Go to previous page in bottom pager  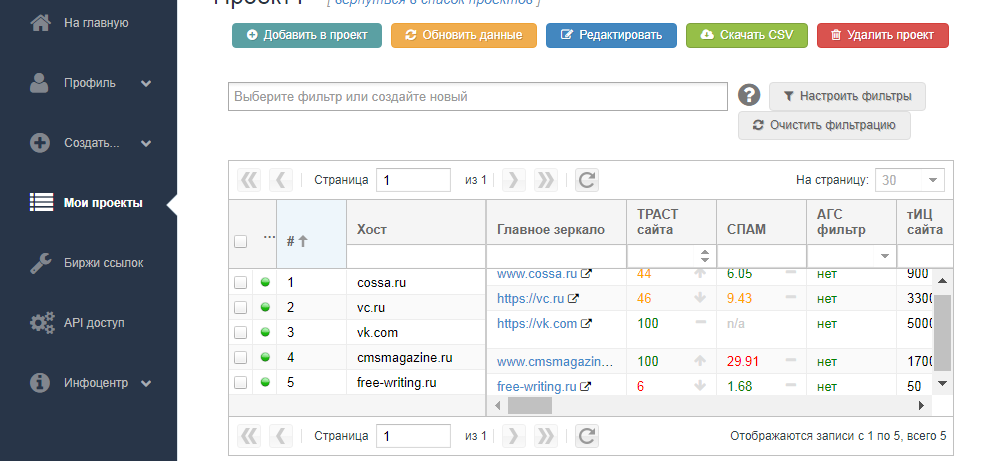coord(281,437)
